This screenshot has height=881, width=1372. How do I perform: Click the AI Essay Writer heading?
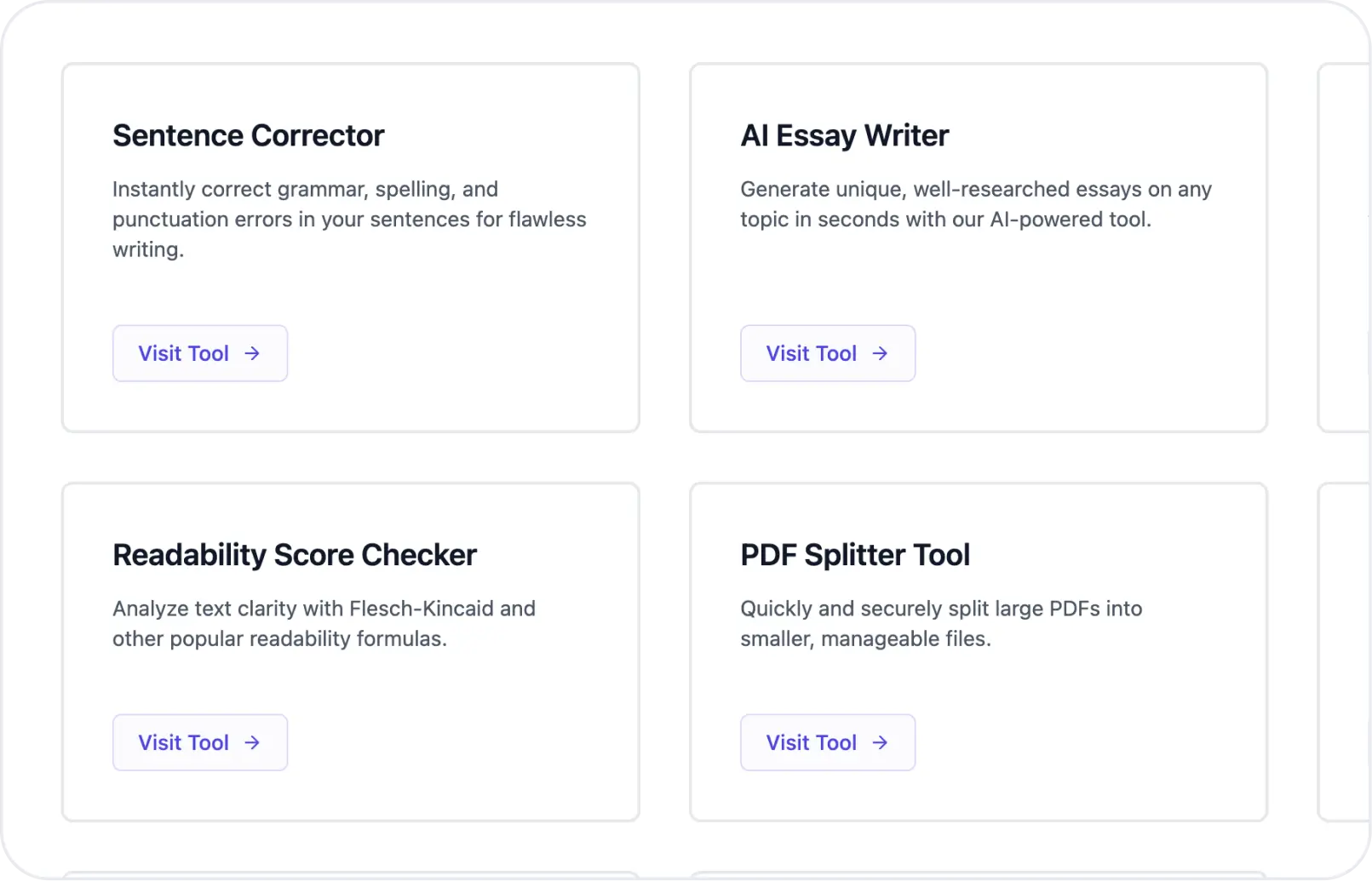point(844,134)
